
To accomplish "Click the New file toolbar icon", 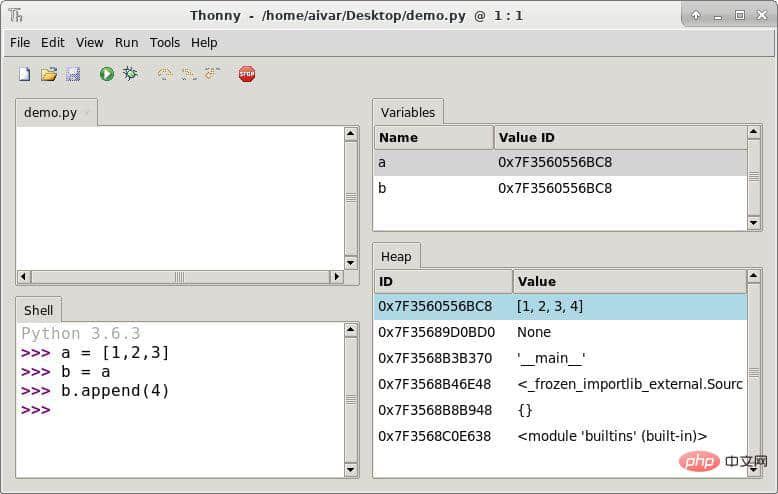I will coord(24,74).
